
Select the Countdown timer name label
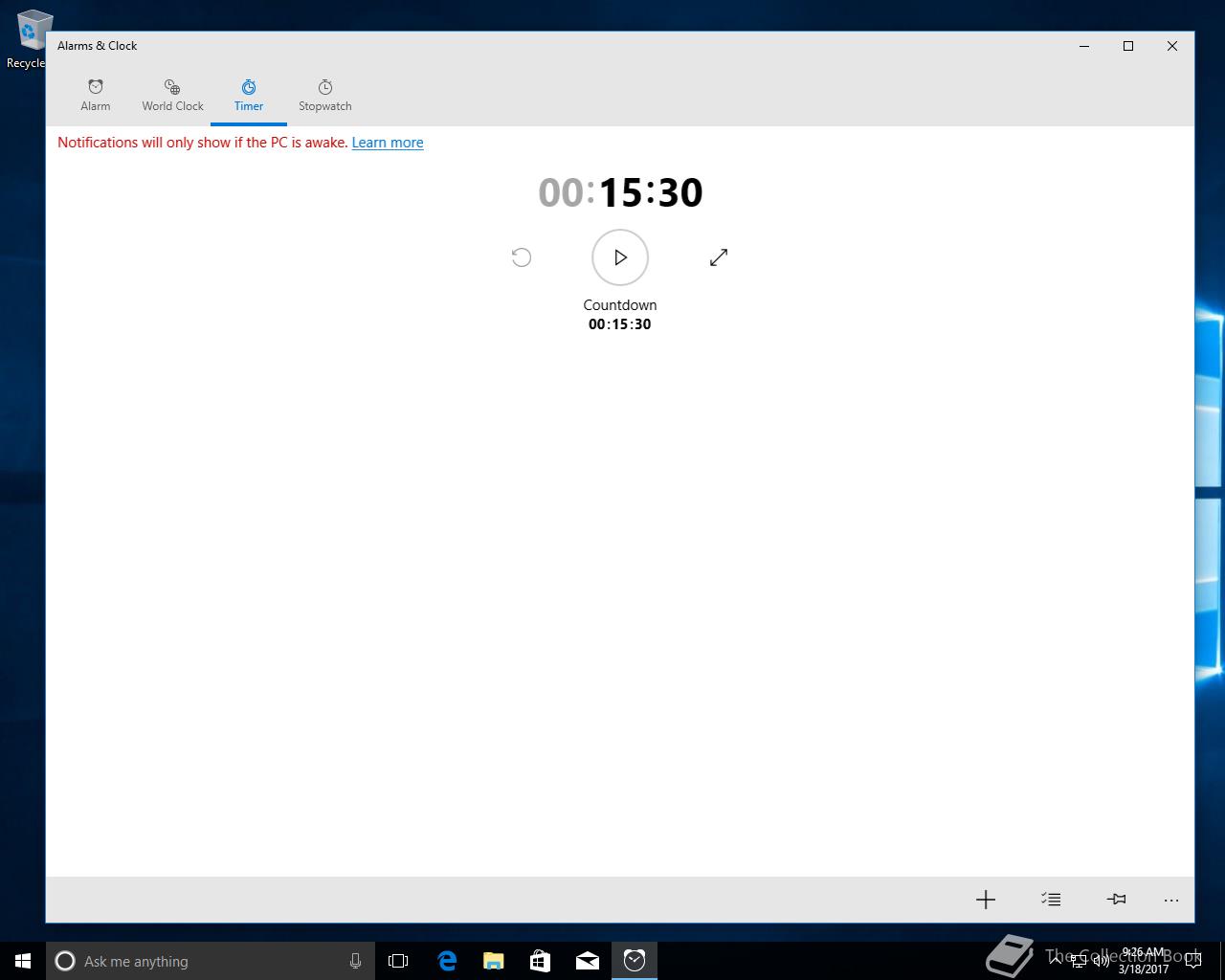tap(620, 305)
